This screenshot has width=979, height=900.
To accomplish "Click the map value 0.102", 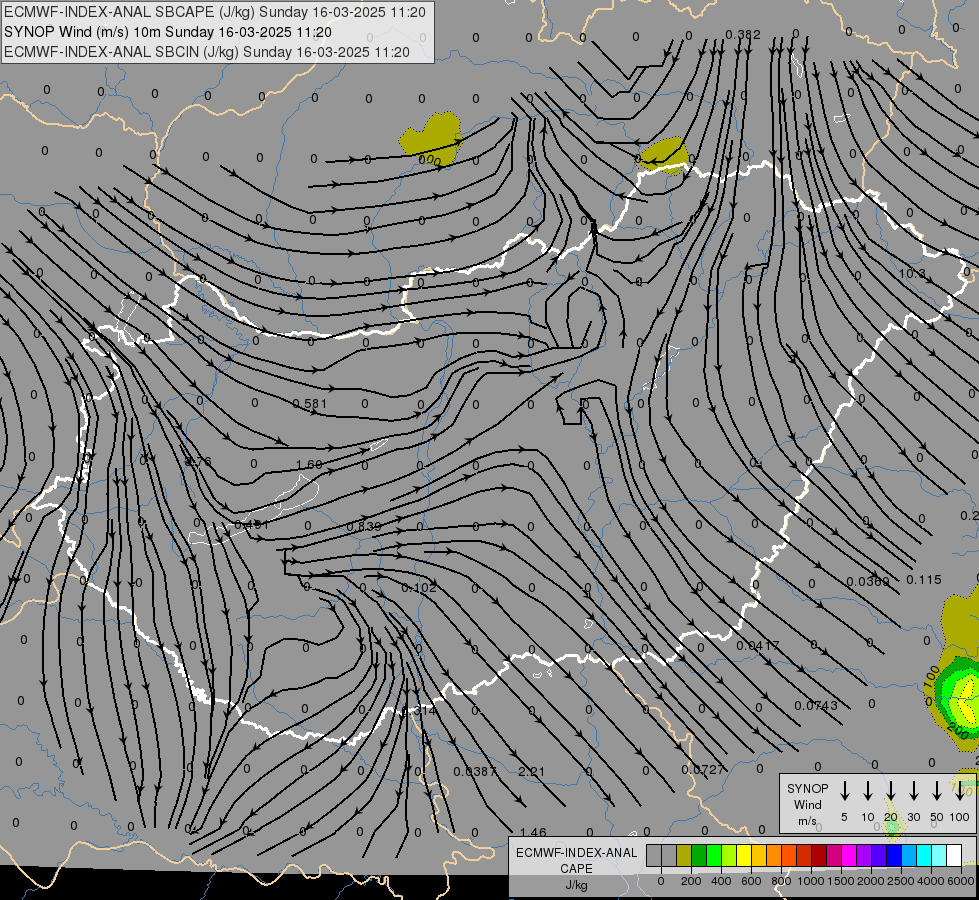I will coord(419,588).
